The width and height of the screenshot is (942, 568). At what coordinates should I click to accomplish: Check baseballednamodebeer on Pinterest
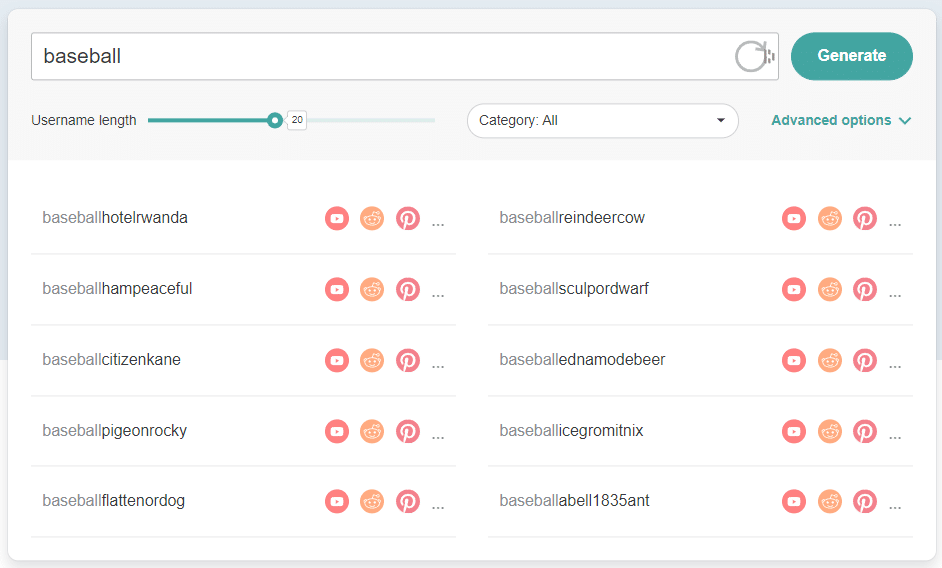click(x=865, y=360)
